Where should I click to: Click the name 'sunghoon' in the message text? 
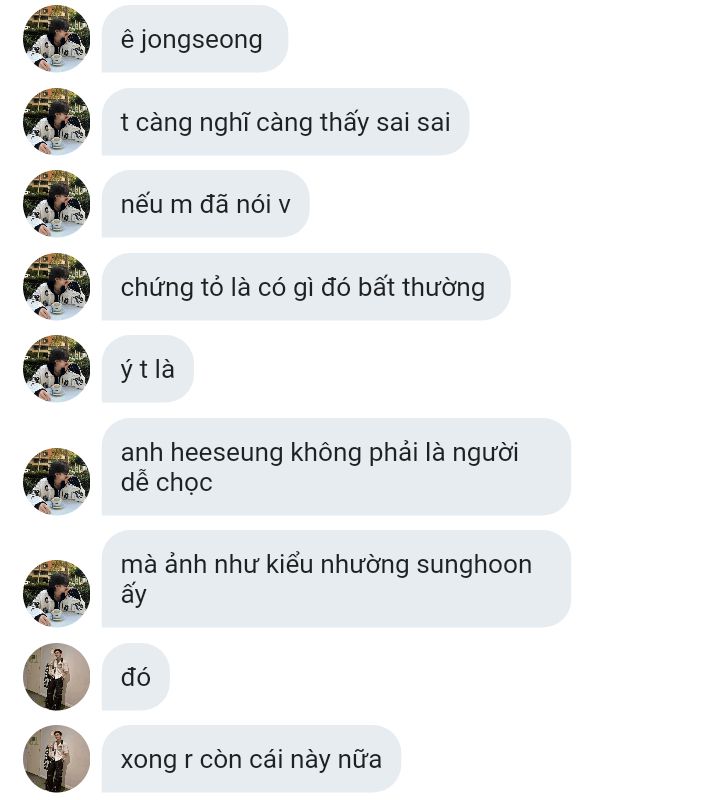click(x=474, y=565)
